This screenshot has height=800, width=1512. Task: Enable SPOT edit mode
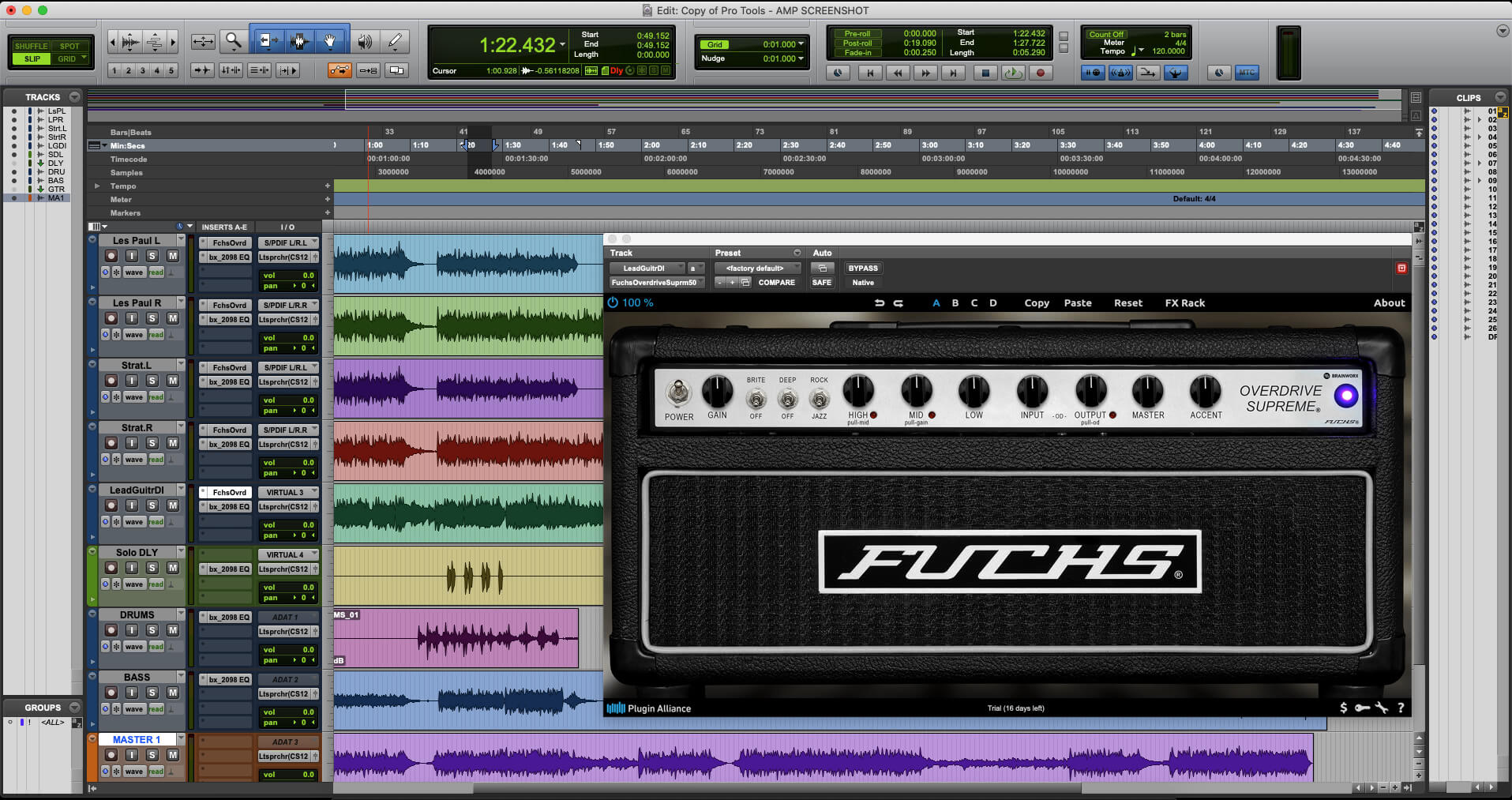click(70, 46)
